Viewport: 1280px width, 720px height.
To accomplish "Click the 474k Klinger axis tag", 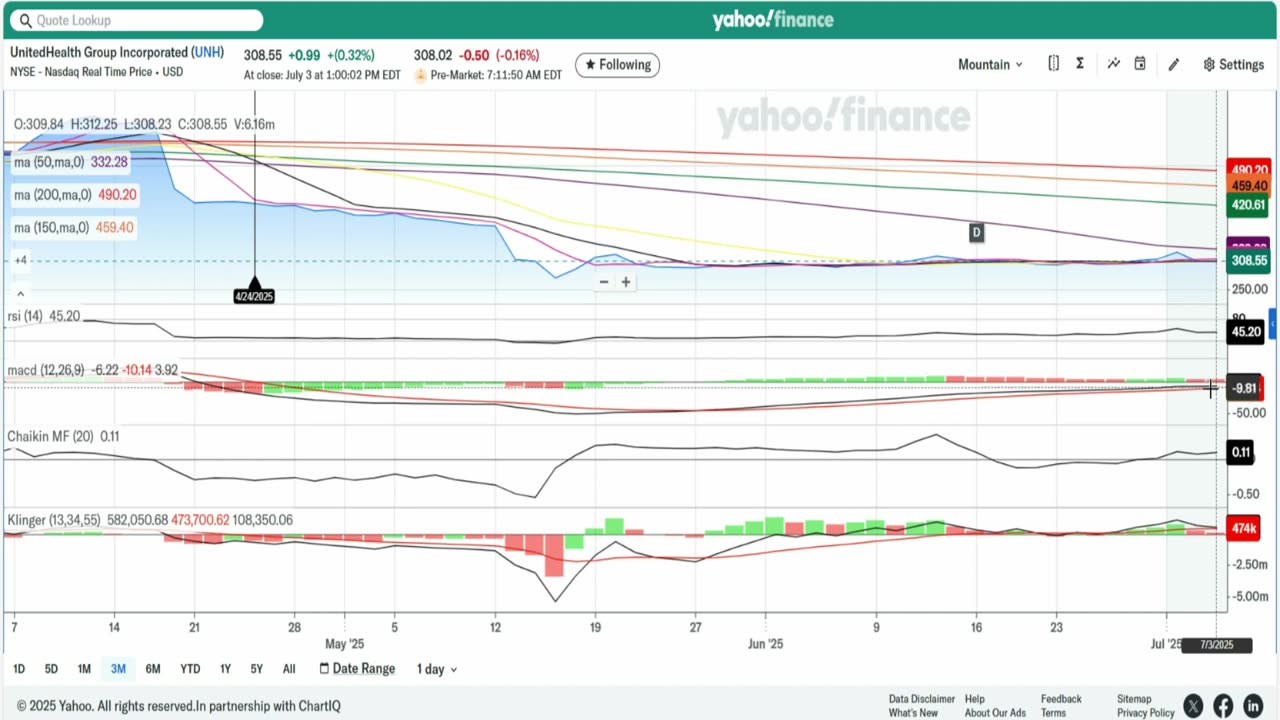I will [x=1245, y=529].
